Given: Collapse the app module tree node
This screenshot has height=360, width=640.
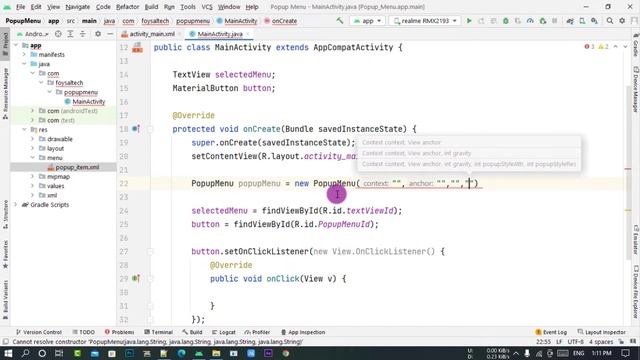Looking at the screenshot, I should [16, 45].
